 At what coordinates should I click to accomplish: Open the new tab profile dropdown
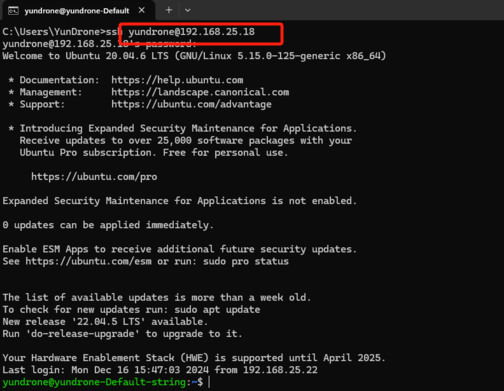pyautogui.click(x=188, y=10)
